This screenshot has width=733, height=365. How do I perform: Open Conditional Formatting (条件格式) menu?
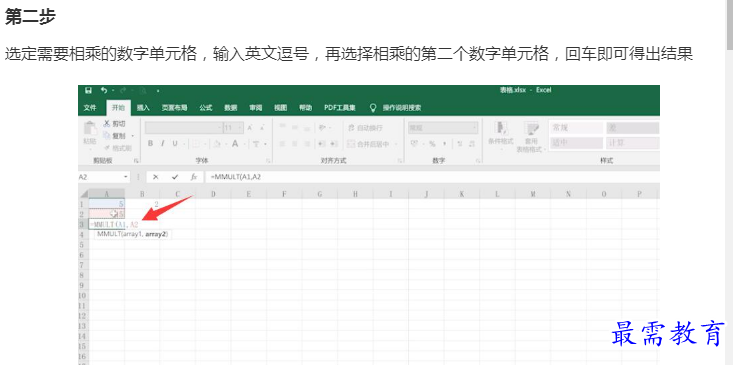coord(501,136)
